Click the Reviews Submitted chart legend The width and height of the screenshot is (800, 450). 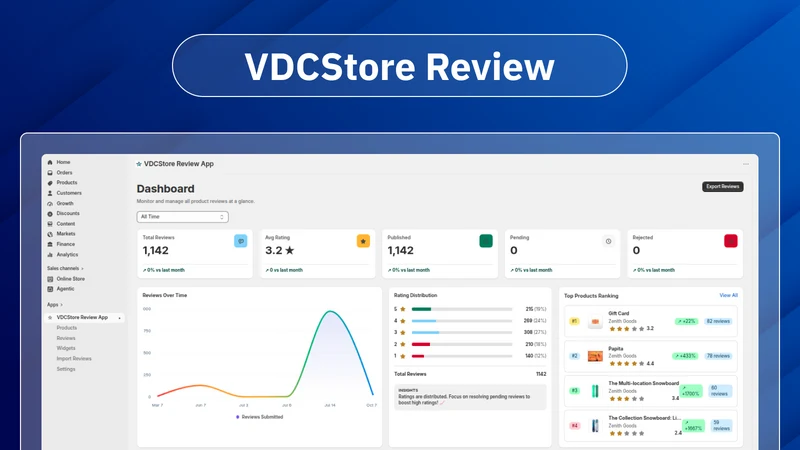(260, 417)
